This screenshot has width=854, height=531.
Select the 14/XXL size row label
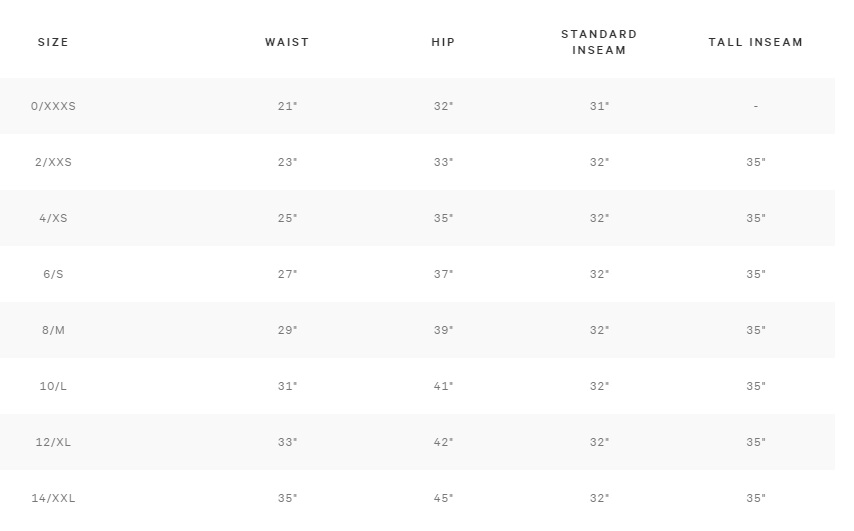pyautogui.click(x=53, y=498)
